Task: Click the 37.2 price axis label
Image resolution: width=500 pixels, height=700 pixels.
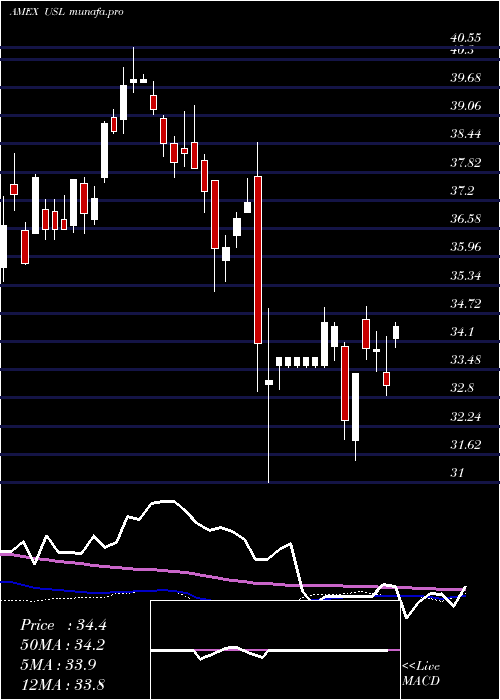Action: pos(462,192)
